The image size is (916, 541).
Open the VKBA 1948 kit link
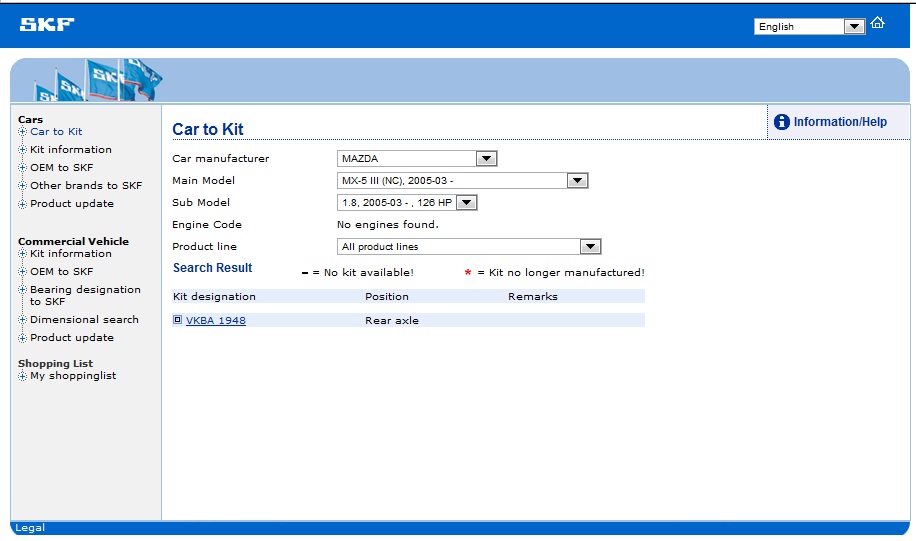coord(216,320)
